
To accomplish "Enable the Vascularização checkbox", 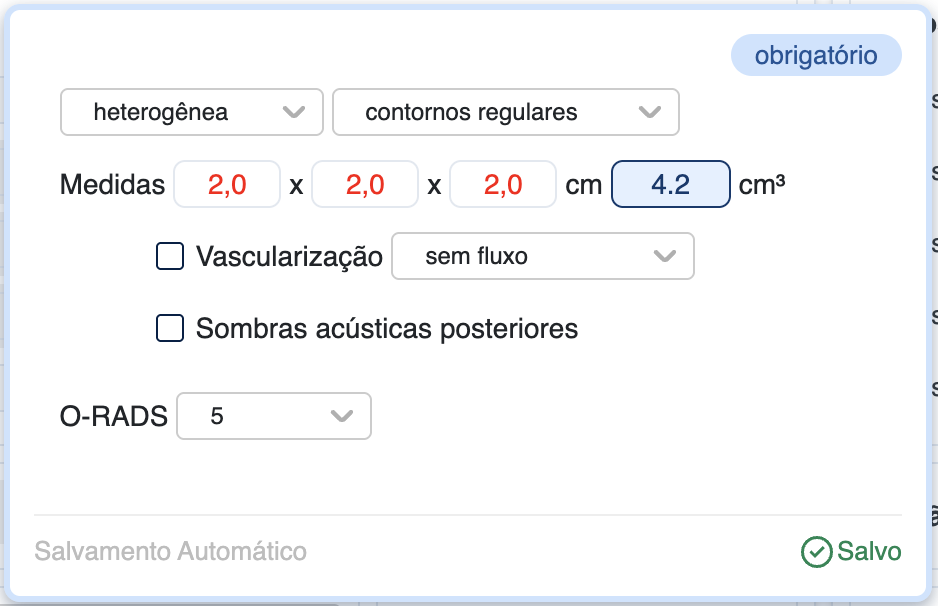I will pos(170,257).
